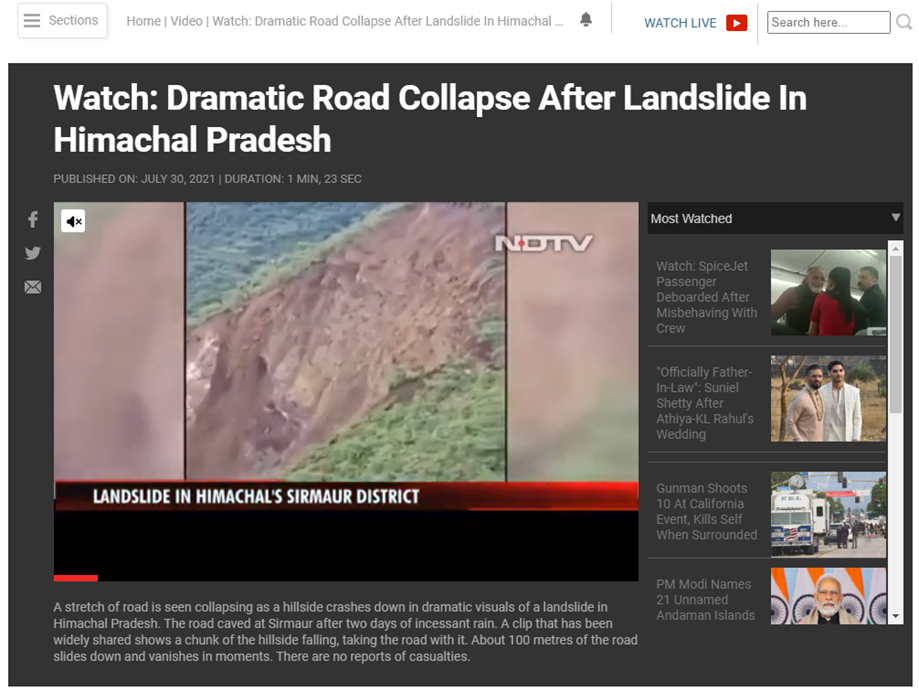Unmute the video player sound
The height and width of the screenshot is (692, 919).
tap(73, 221)
